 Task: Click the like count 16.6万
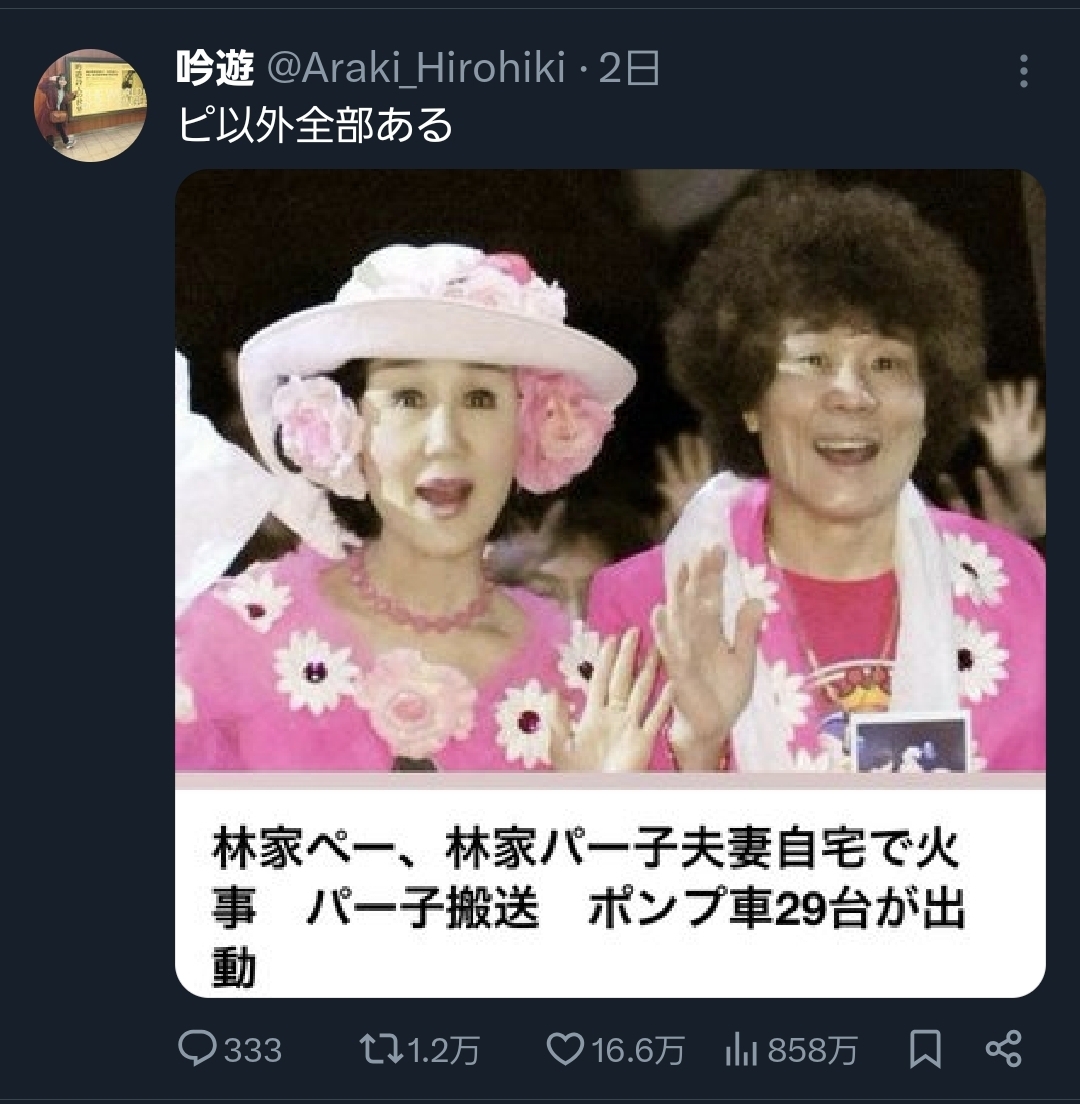click(638, 1050)
